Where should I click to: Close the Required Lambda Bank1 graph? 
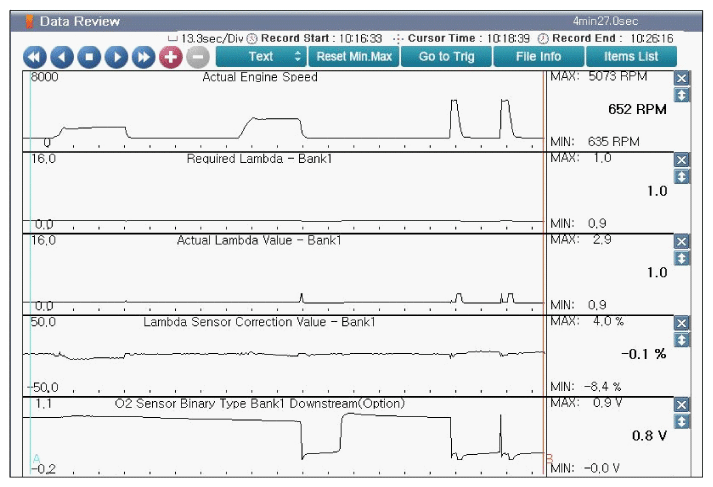(x=682, y=160)
